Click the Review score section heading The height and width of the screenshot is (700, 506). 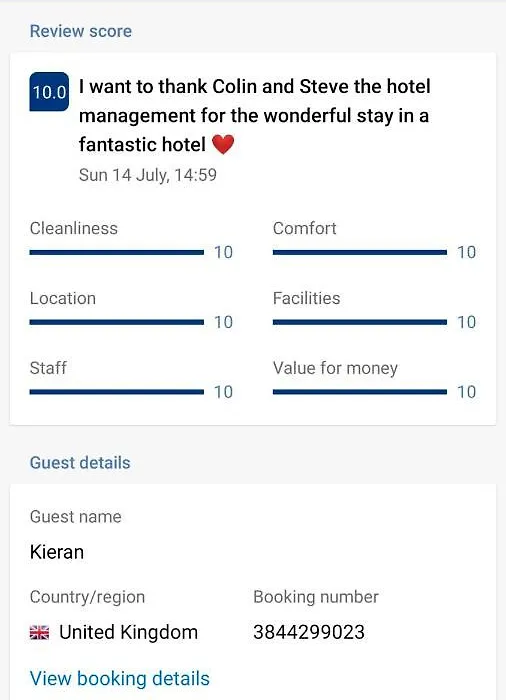(x=81, y=31)
